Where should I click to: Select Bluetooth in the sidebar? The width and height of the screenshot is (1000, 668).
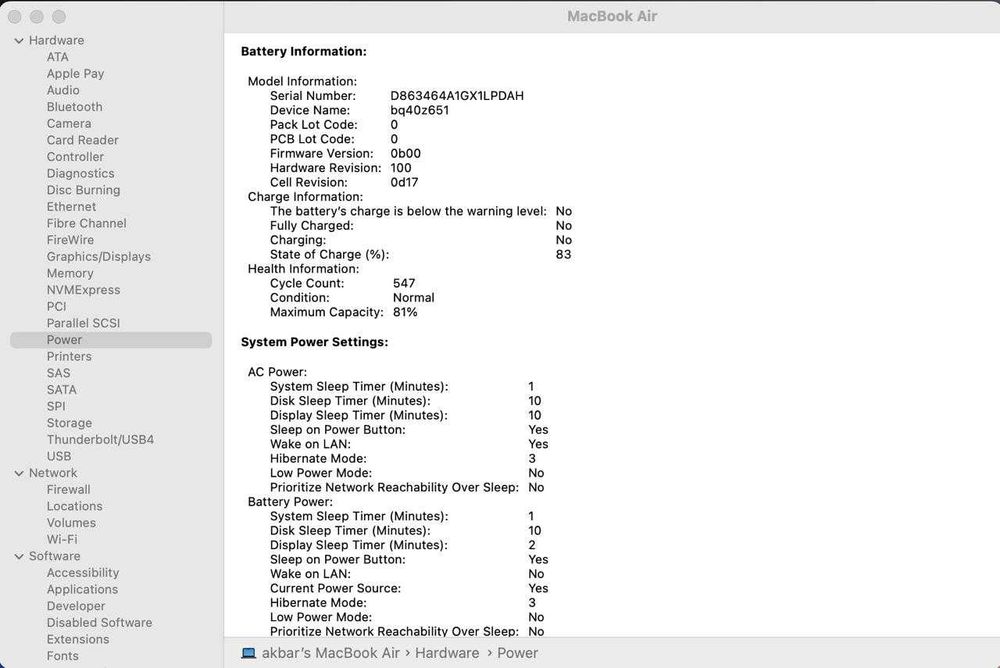(x=75, y=107)
